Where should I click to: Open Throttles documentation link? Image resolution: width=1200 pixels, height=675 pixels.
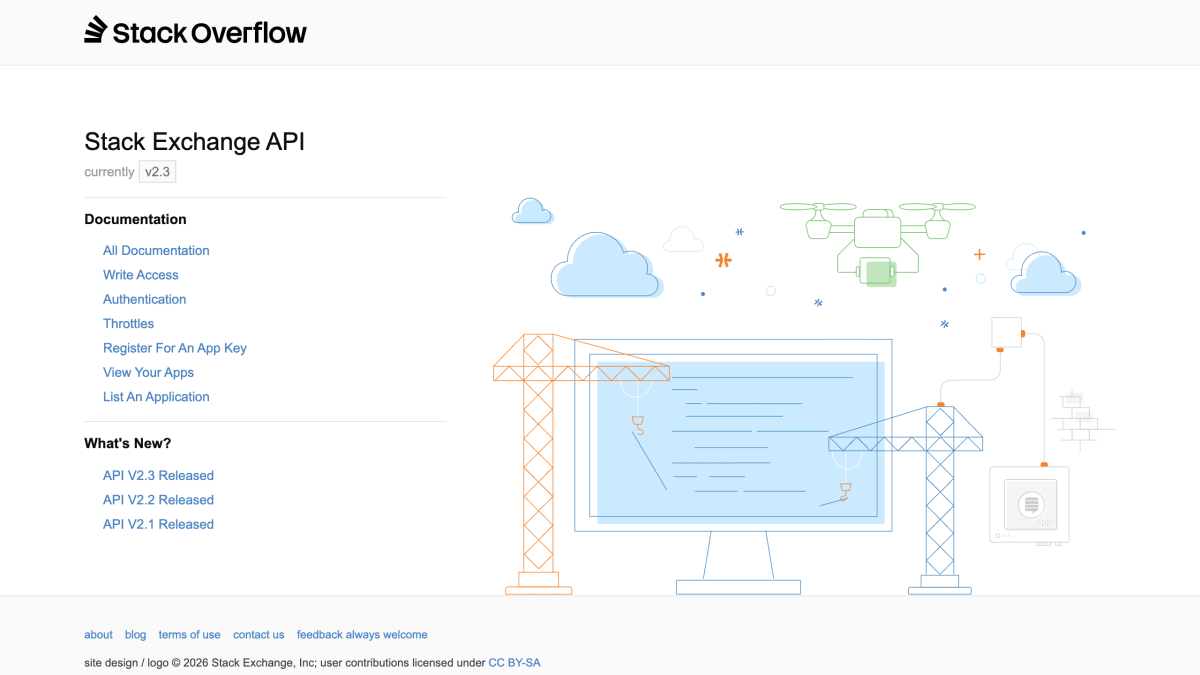coord(128,324)
